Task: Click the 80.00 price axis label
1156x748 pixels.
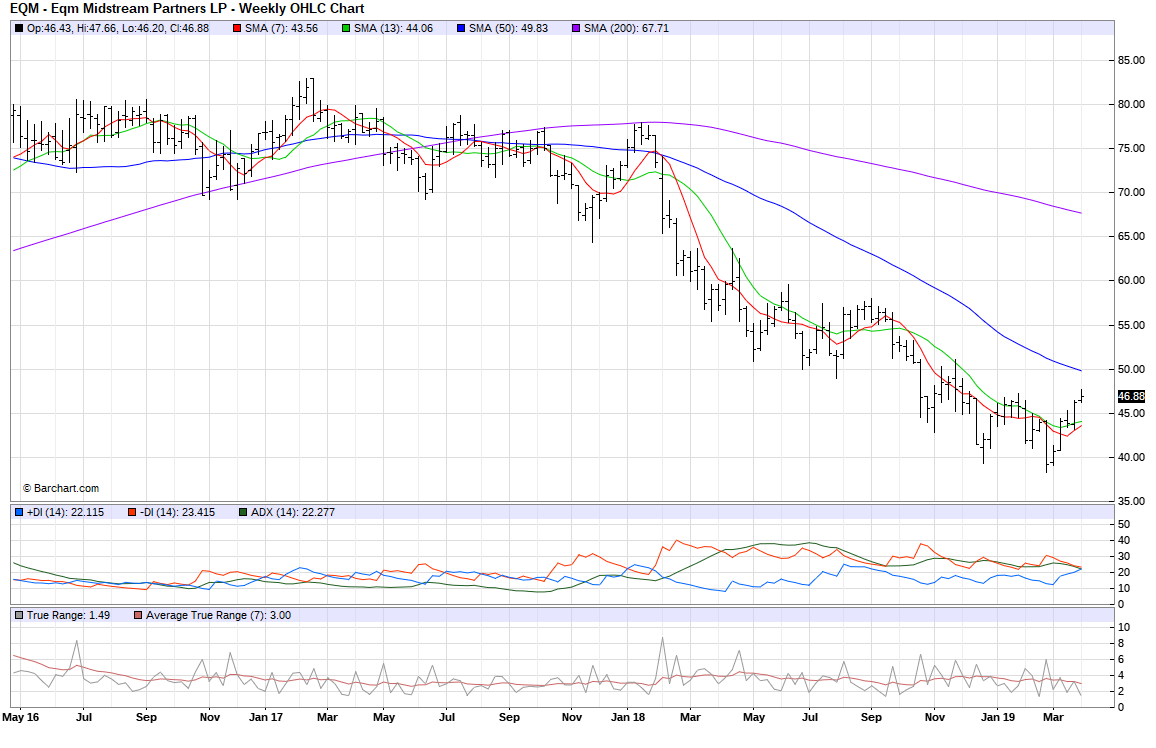Action: pos(1132,105)
